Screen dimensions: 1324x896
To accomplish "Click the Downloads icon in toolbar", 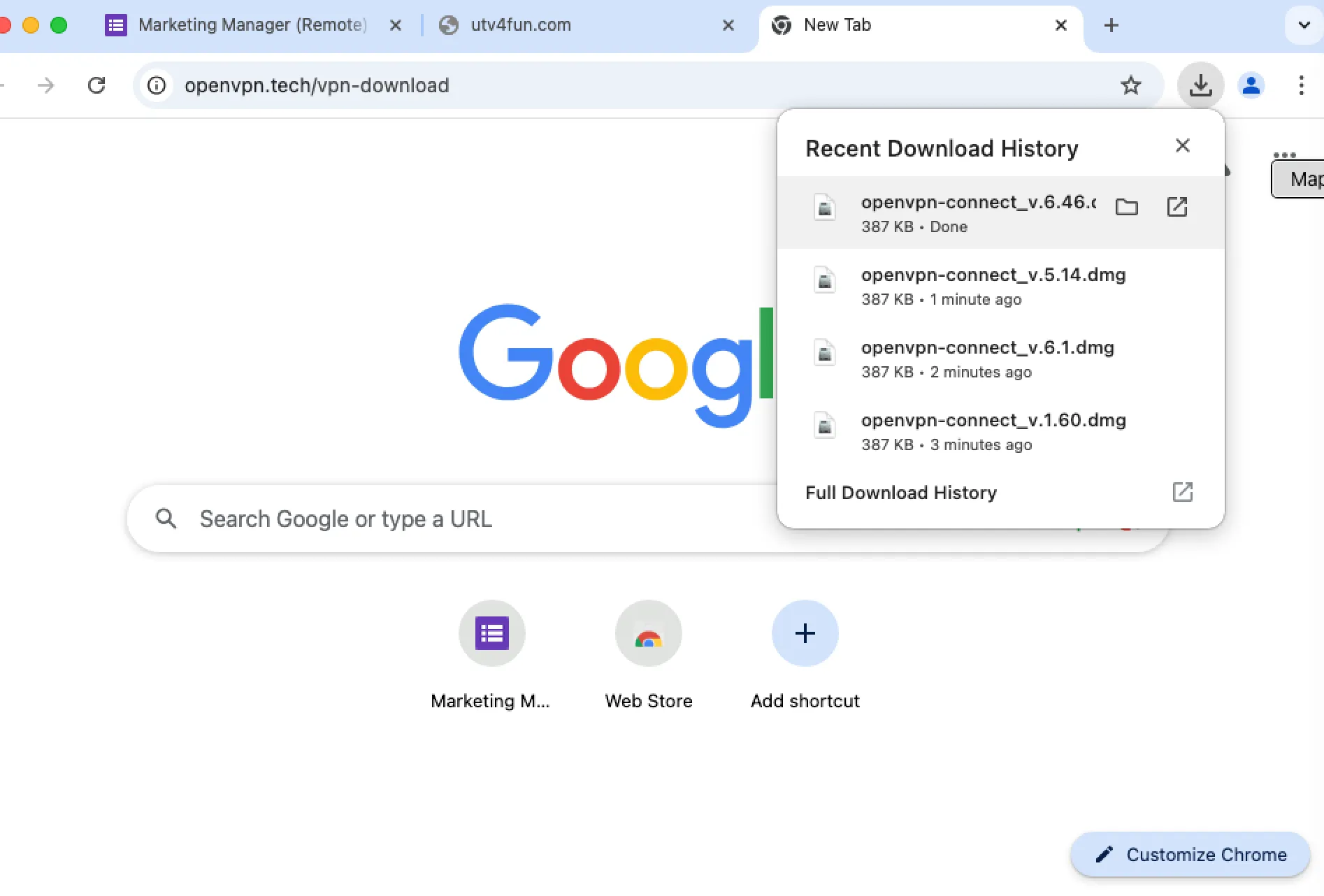I will [1200, 85].
